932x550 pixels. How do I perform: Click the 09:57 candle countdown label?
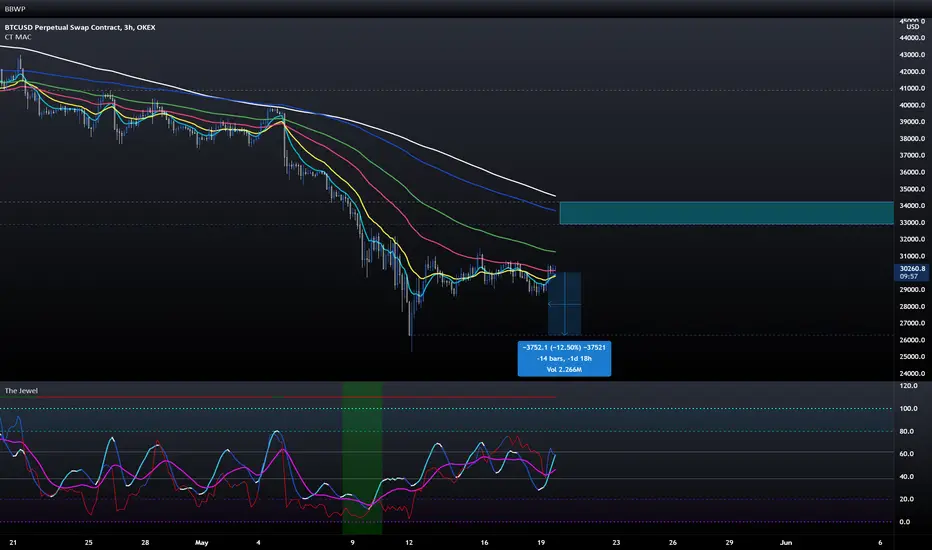(x=909, y=276)
